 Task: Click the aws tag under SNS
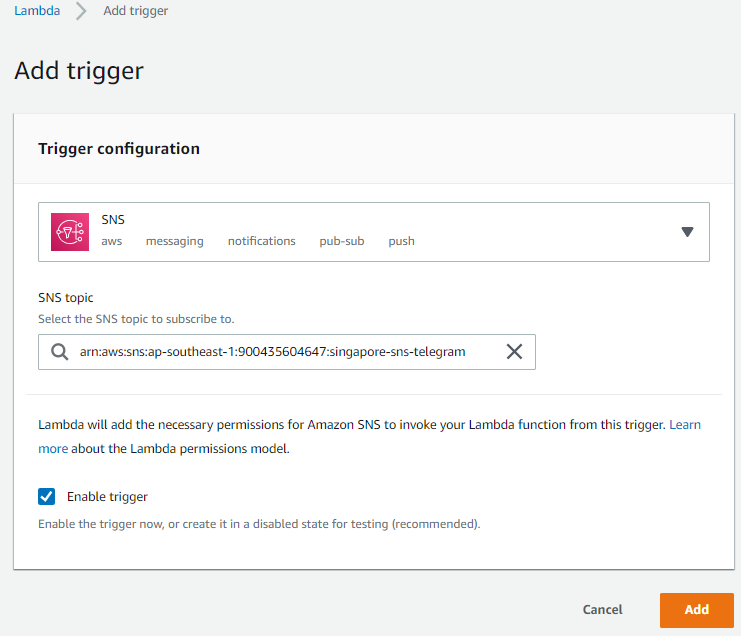pyautogui.click(x=112, y=241)
